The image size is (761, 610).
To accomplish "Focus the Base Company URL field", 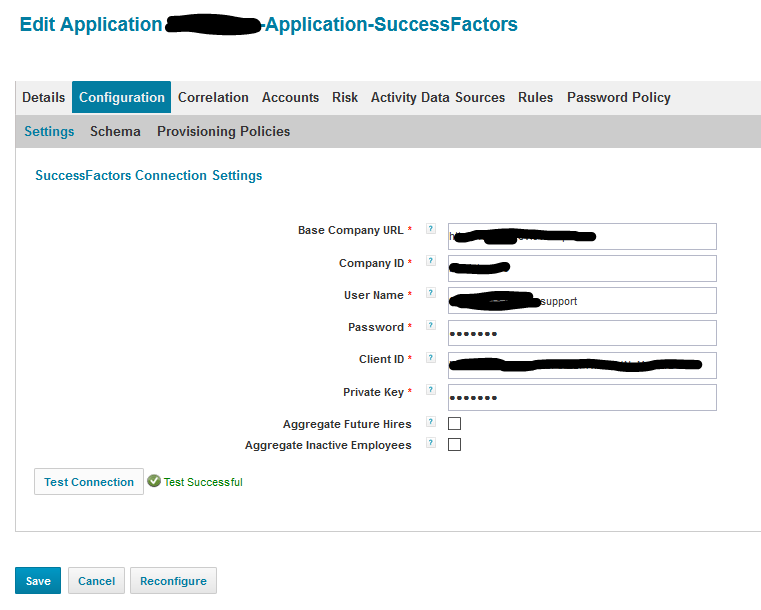I will tap(582, 237).
